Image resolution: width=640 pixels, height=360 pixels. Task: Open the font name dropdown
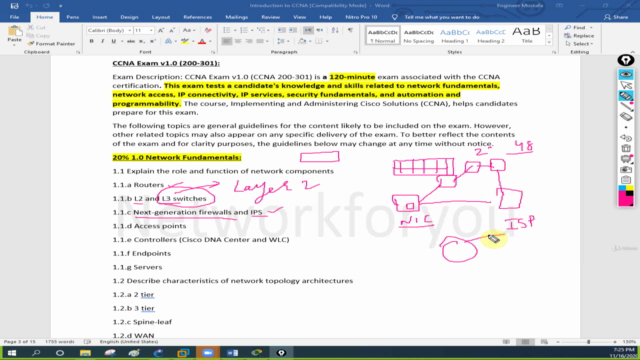pyautogui.click(x=130, y=31)
